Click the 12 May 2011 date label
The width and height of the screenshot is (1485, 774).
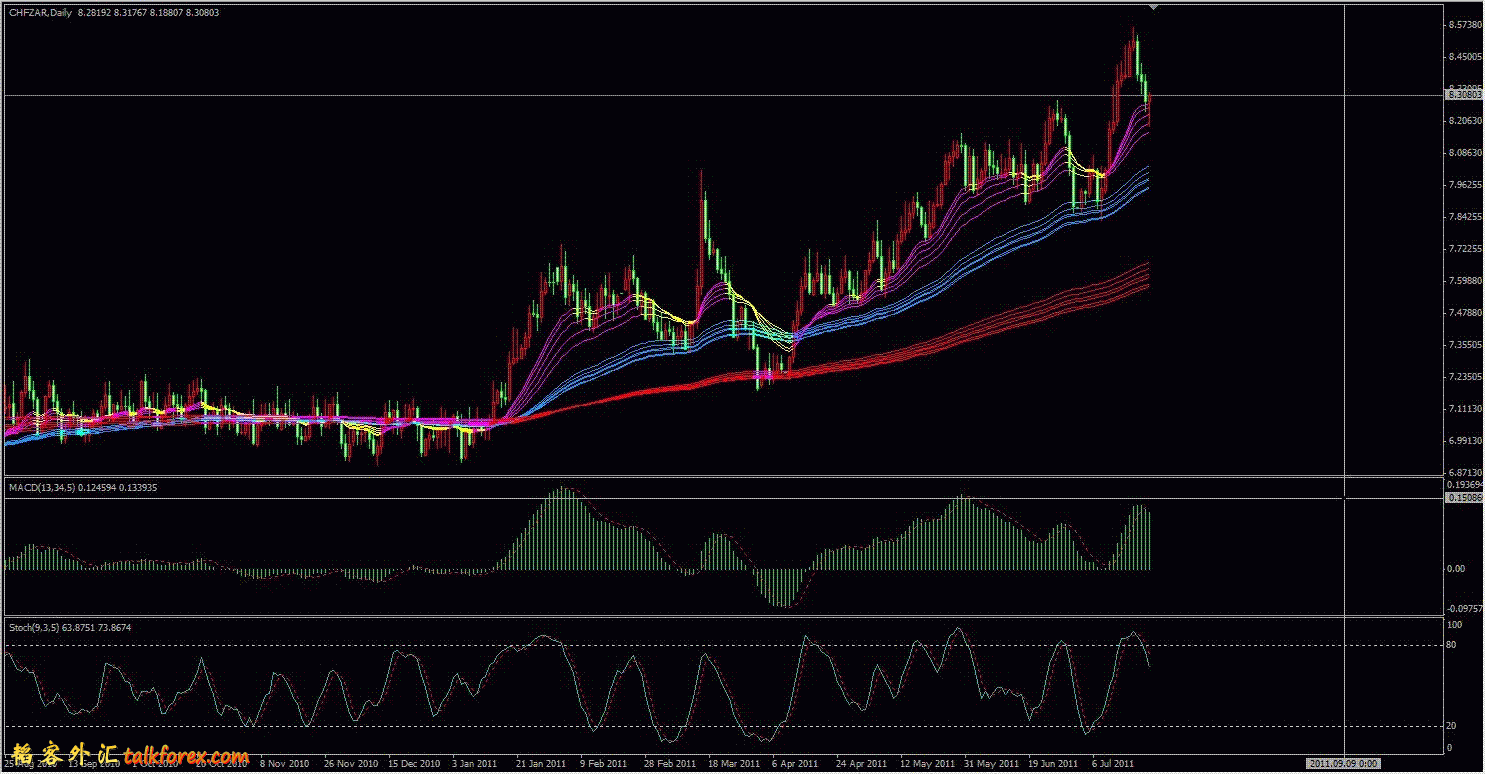[x=925, y=763]
